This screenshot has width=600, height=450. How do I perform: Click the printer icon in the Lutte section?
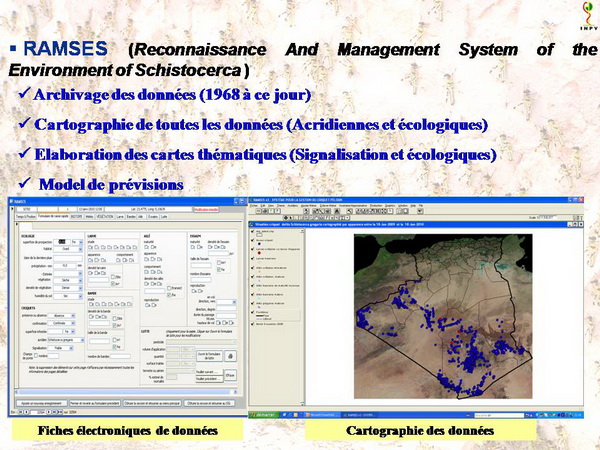click(x=230, y=356)
